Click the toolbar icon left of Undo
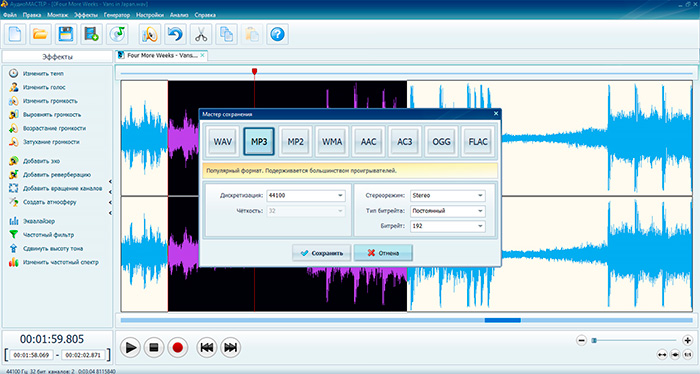700x374 pixels. coord(150,34)
